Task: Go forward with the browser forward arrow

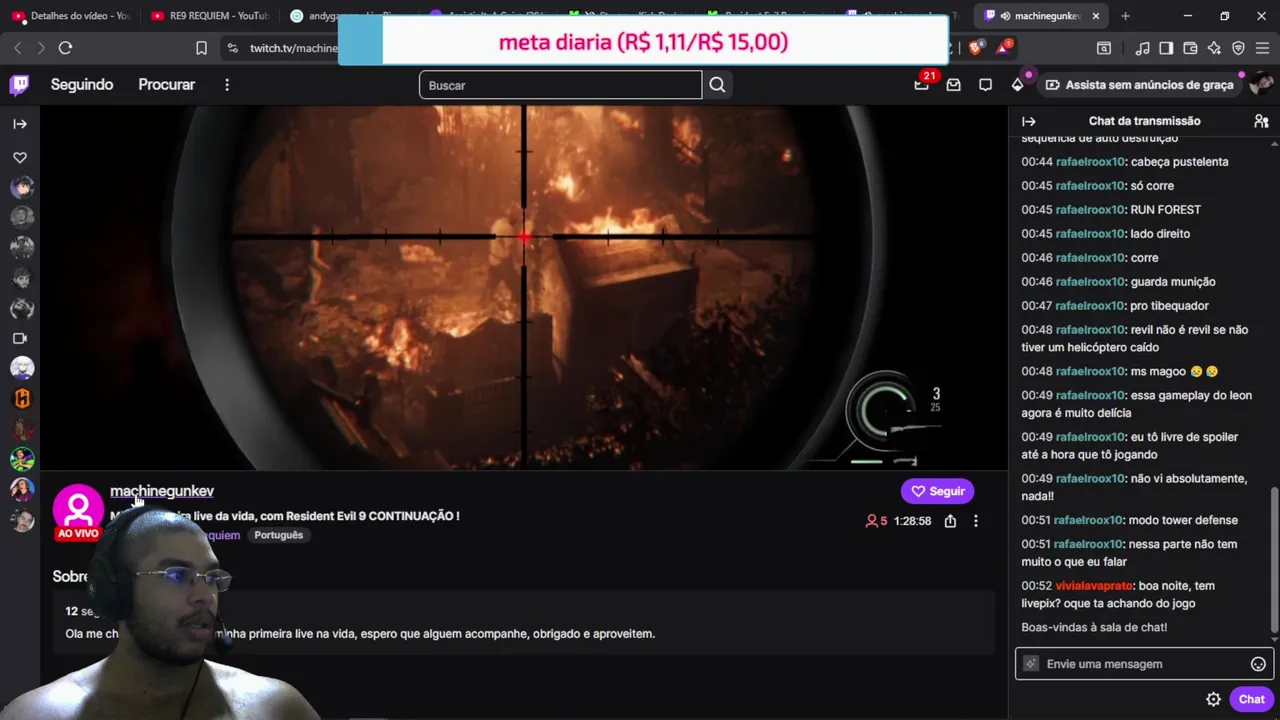Action: point(41,48)
